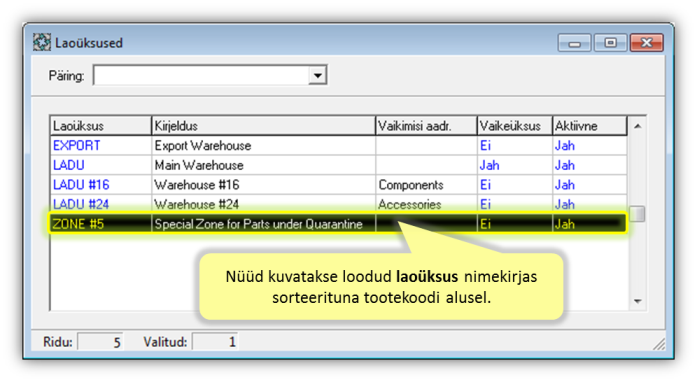Screen dimensions: 697x382
Task: Click the Export Warehouse description cell
Action: (x=264, y=145)
